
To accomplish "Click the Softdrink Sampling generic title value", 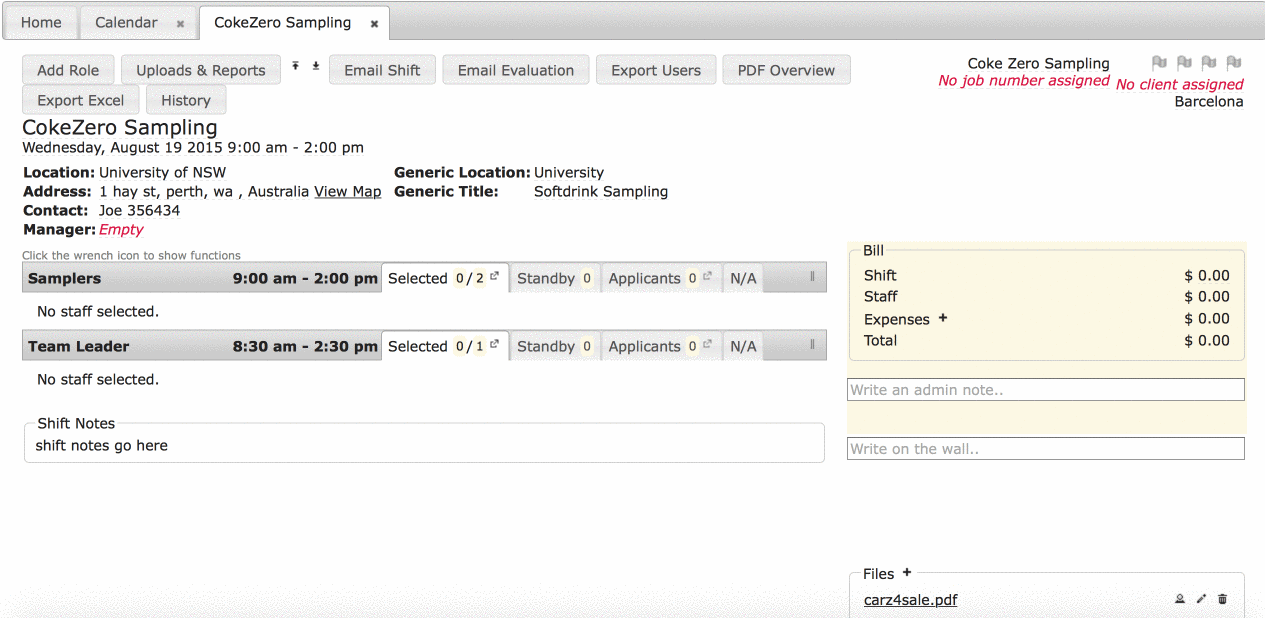I will pos(601,191).
